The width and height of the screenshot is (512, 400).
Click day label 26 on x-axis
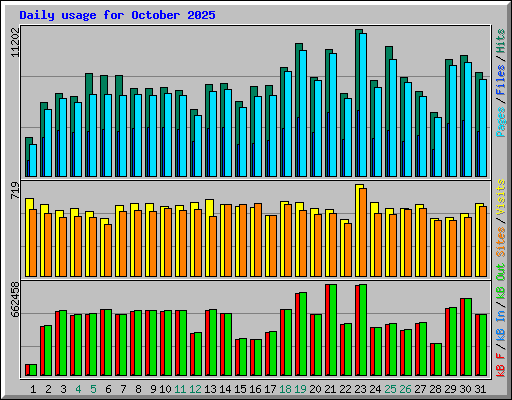pyautogui.click(x=405, y=389)
